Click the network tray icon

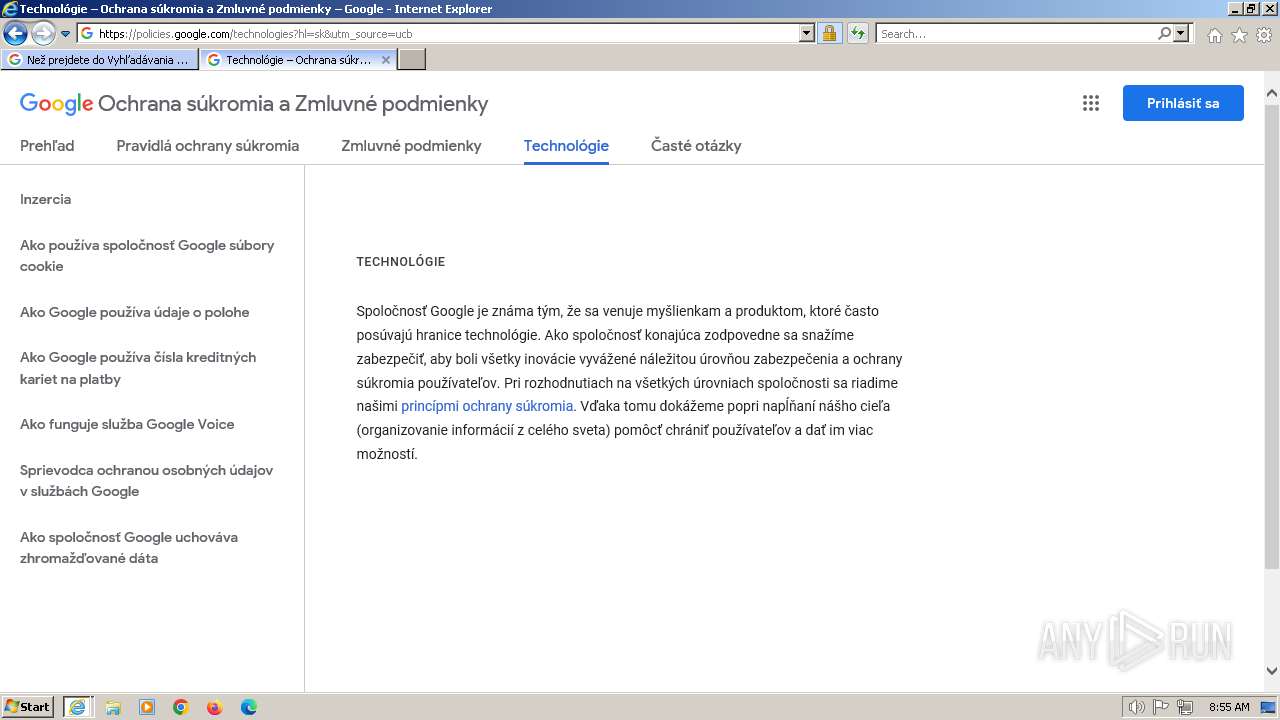1185,707
